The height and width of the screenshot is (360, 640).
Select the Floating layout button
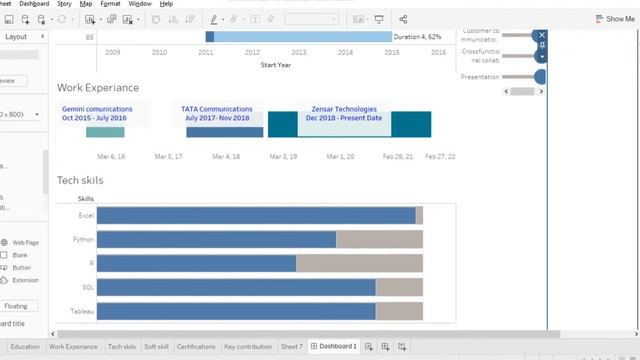tap(16, 306)
